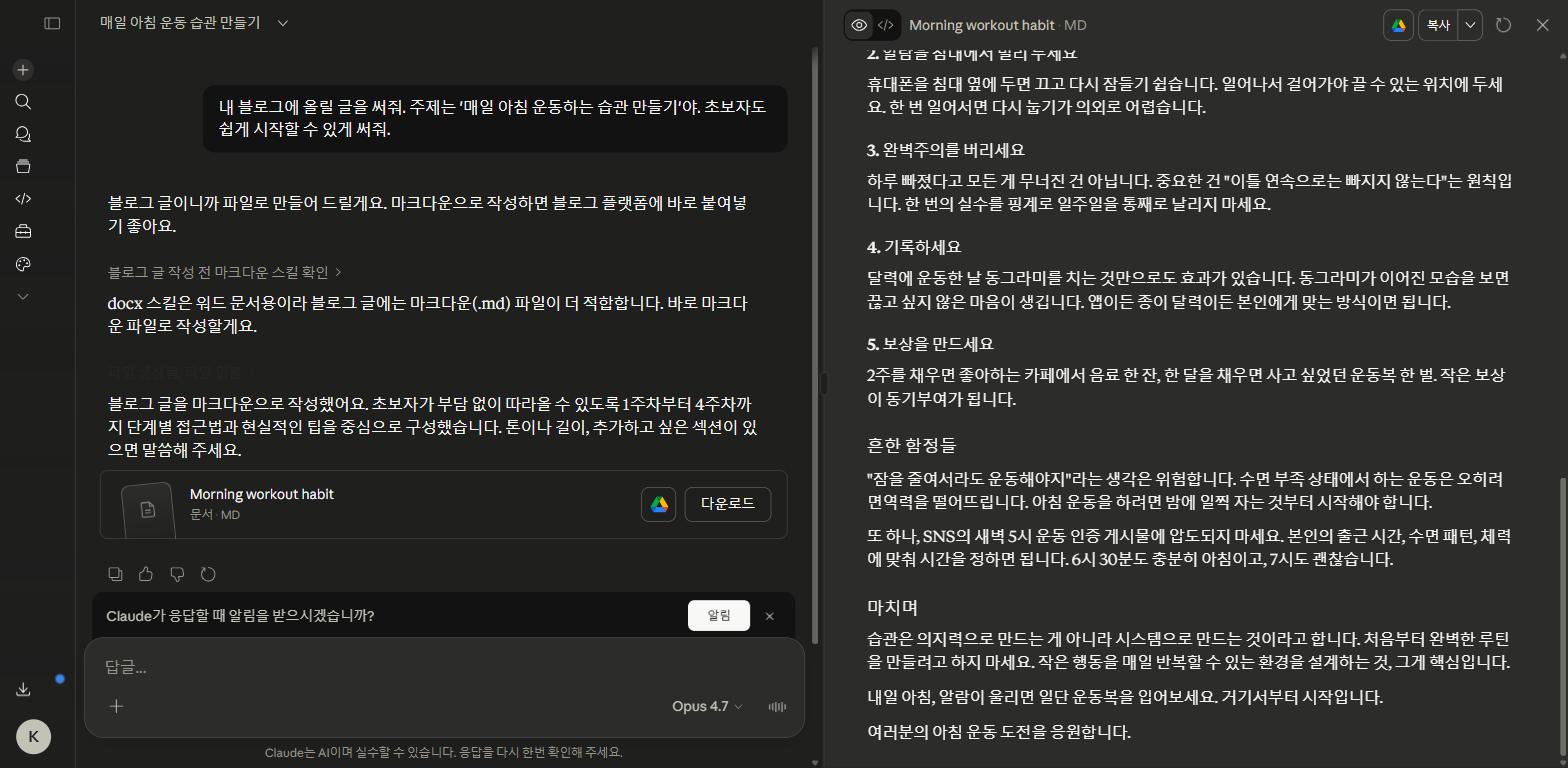Open code icon in sidebar
This screenshot has width=1568, height=768.
(23, 199)
